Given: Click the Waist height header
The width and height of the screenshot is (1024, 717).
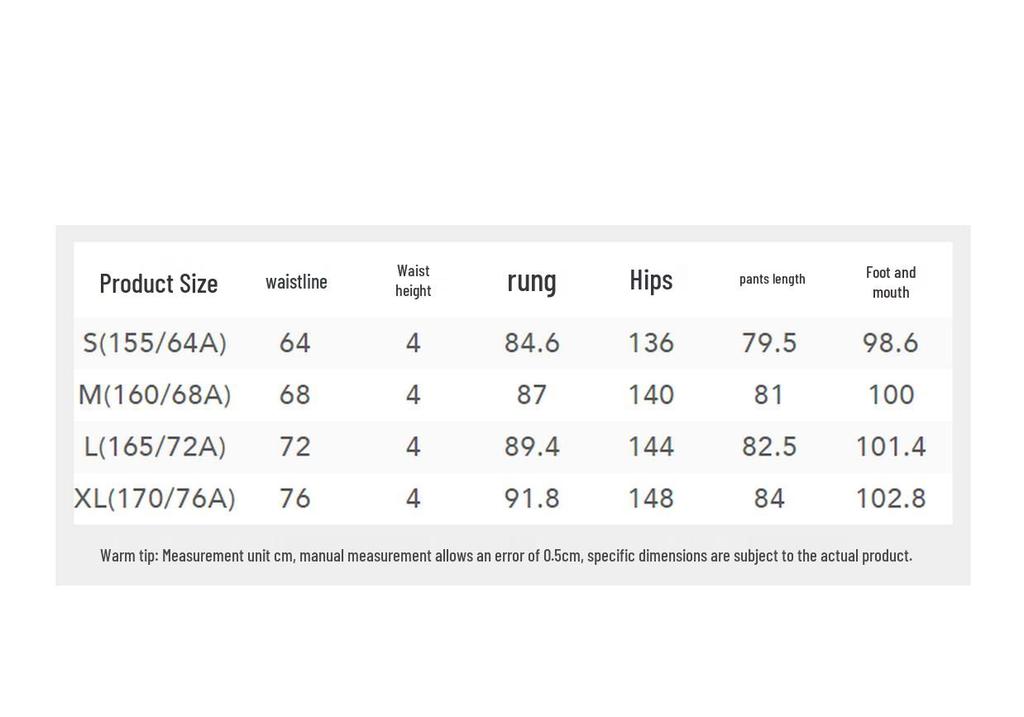Looking at the screenshot, I should pyautogui.click(x=413, y=281).
